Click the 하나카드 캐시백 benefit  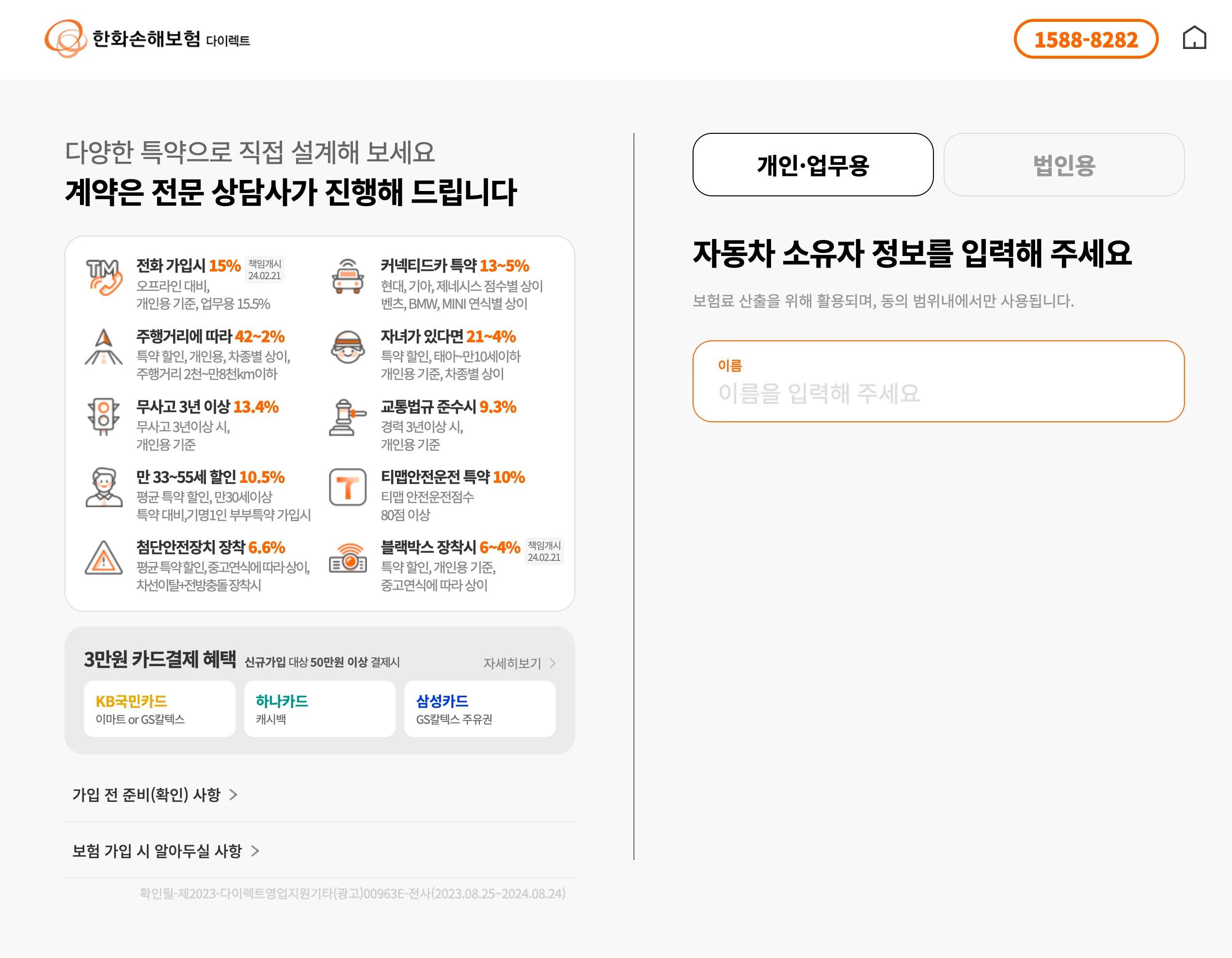pos(319,709)
